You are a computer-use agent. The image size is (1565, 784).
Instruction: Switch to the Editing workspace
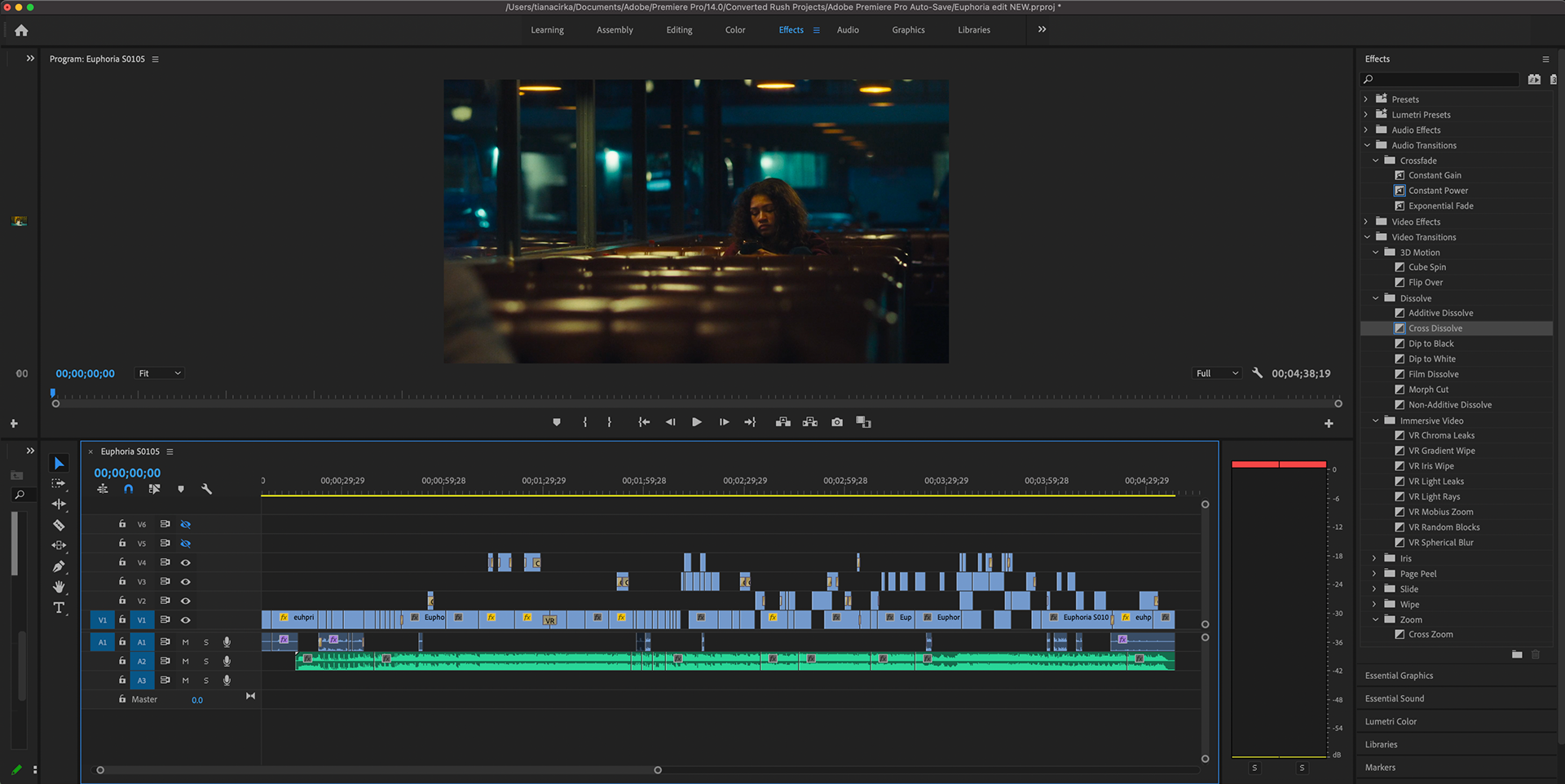pyautogui.click(x=679, y=30)
